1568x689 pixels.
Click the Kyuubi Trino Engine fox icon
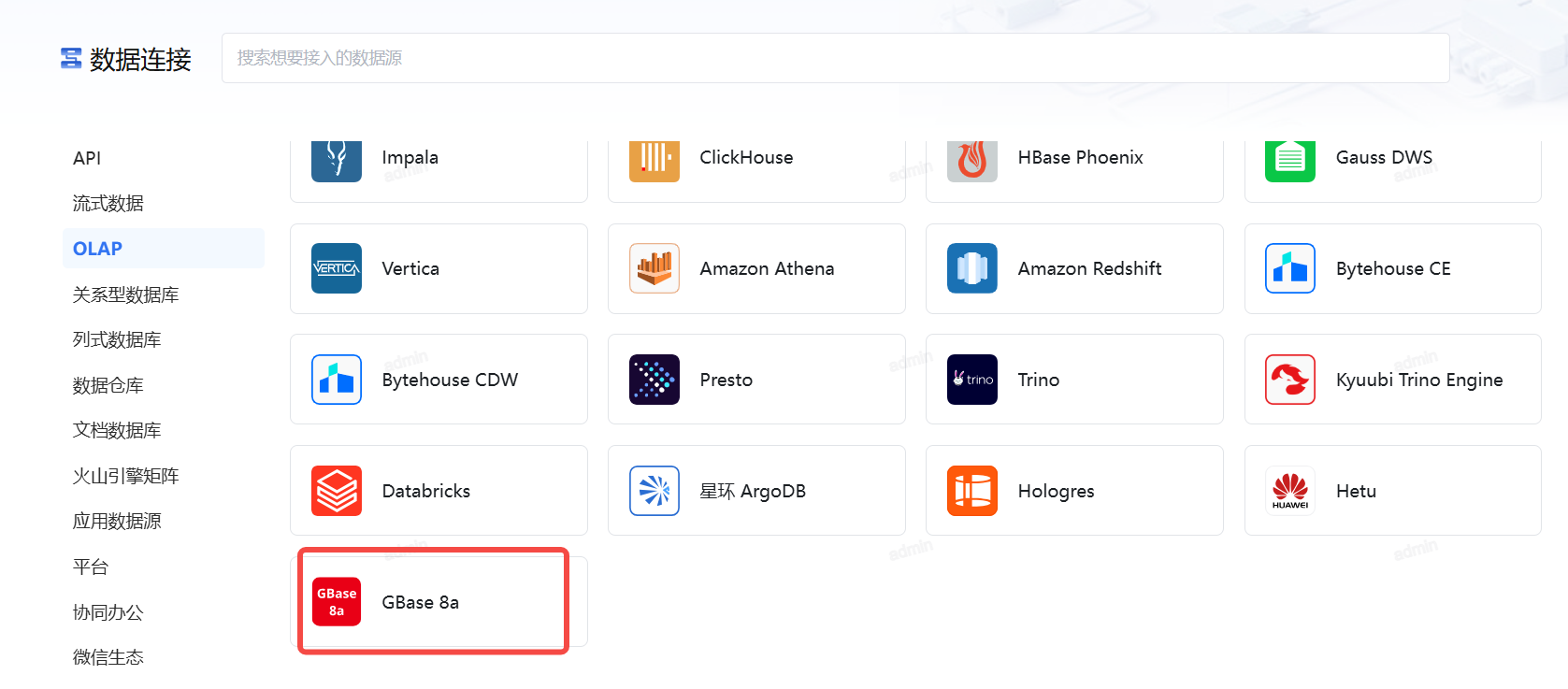click(1290, 380)
